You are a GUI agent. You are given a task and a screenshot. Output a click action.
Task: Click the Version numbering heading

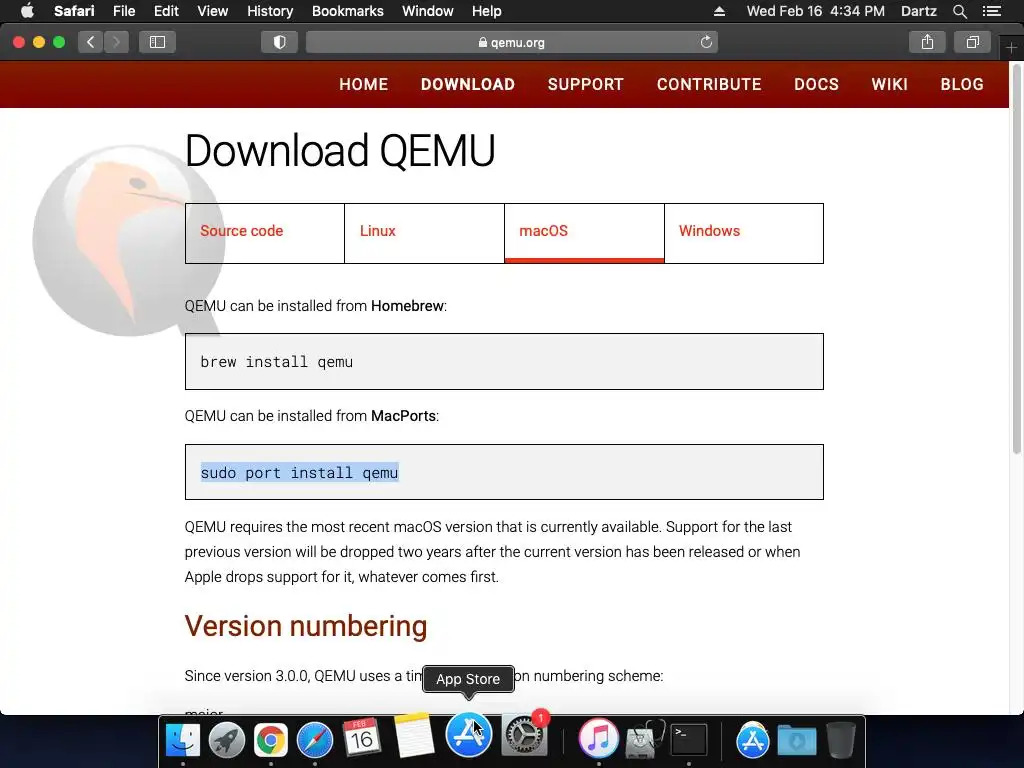click(x=306, y=626)
